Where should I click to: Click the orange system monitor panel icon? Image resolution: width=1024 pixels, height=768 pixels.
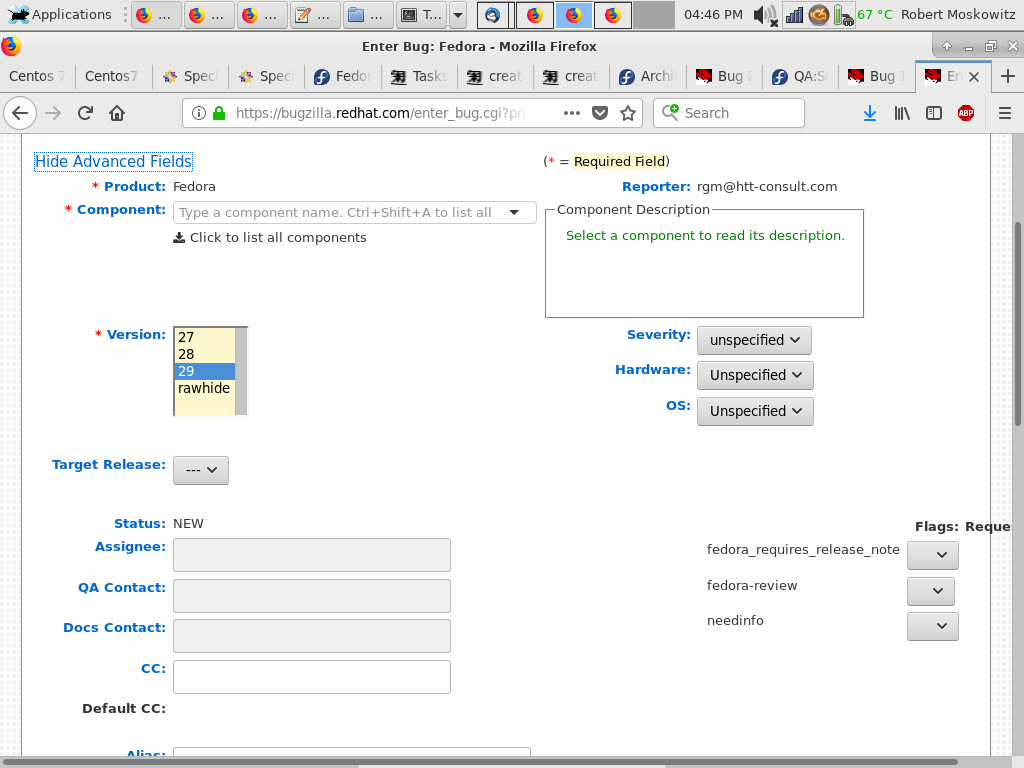(x=818, y=14)
